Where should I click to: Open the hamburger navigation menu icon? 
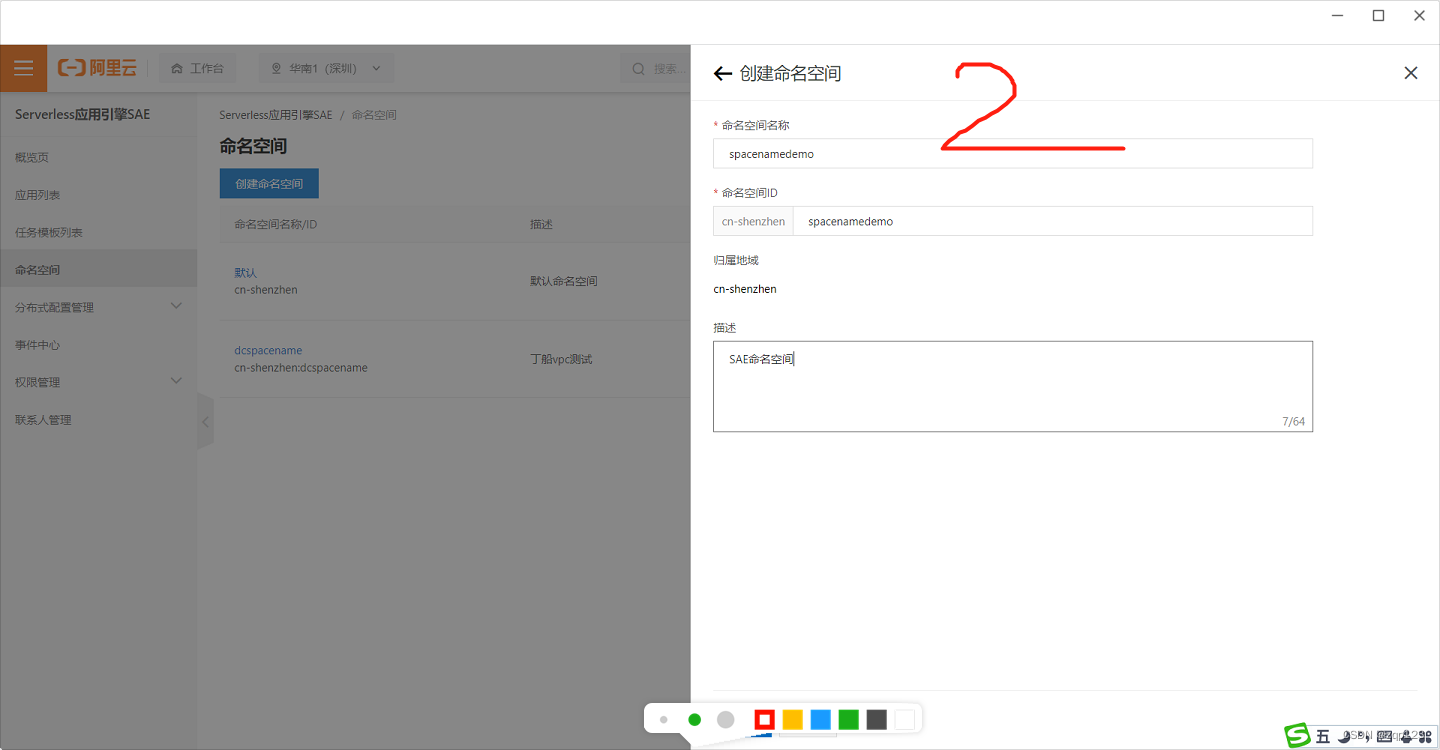[x=23, y=68]
